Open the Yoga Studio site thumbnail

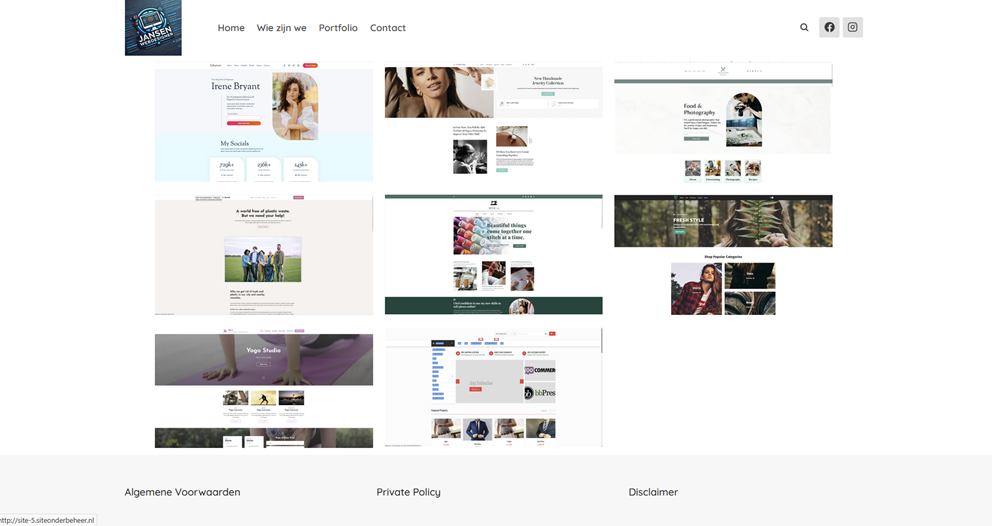[264, 388]
